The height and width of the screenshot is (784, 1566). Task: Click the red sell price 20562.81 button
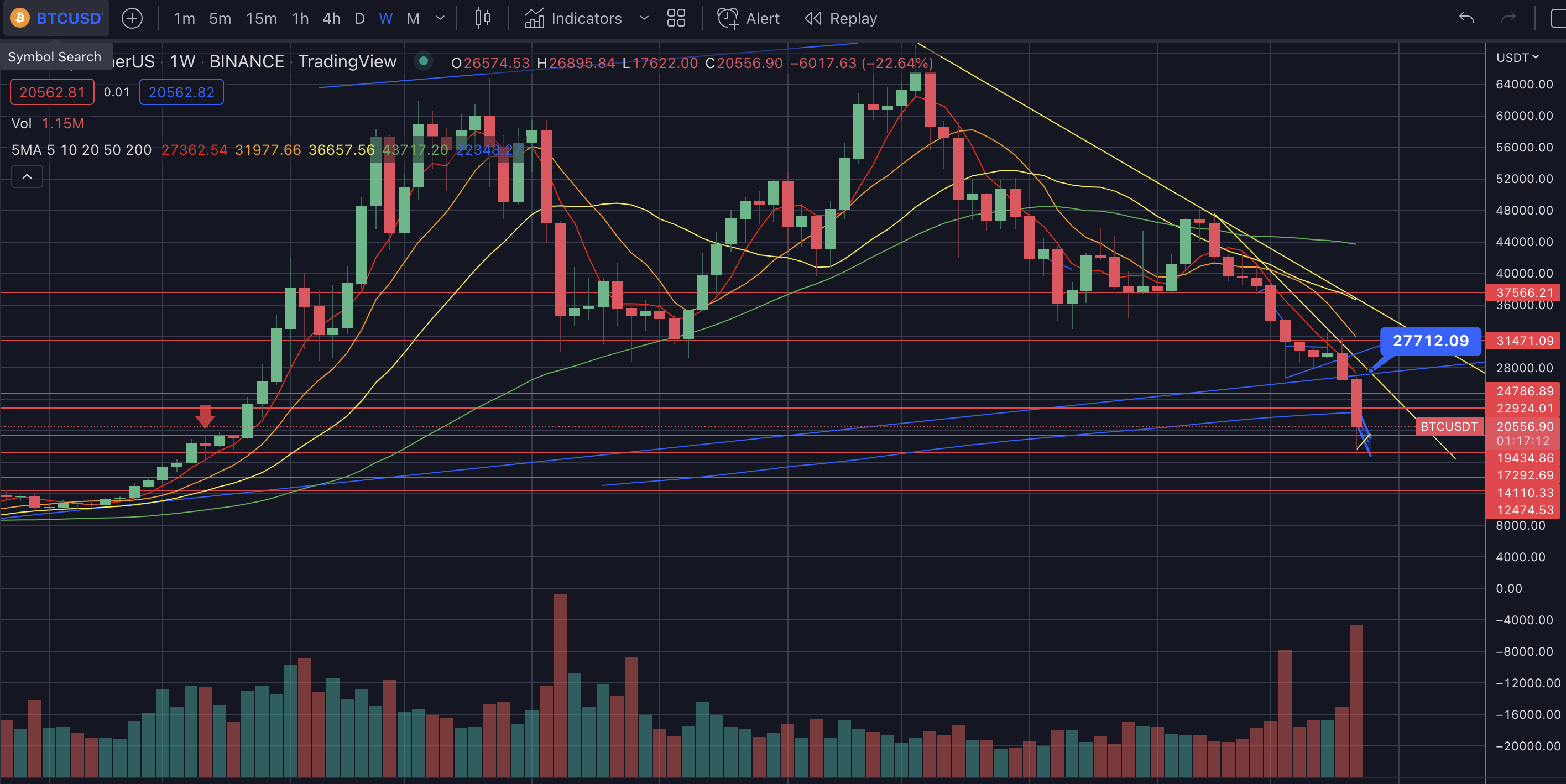click(51, 92)
